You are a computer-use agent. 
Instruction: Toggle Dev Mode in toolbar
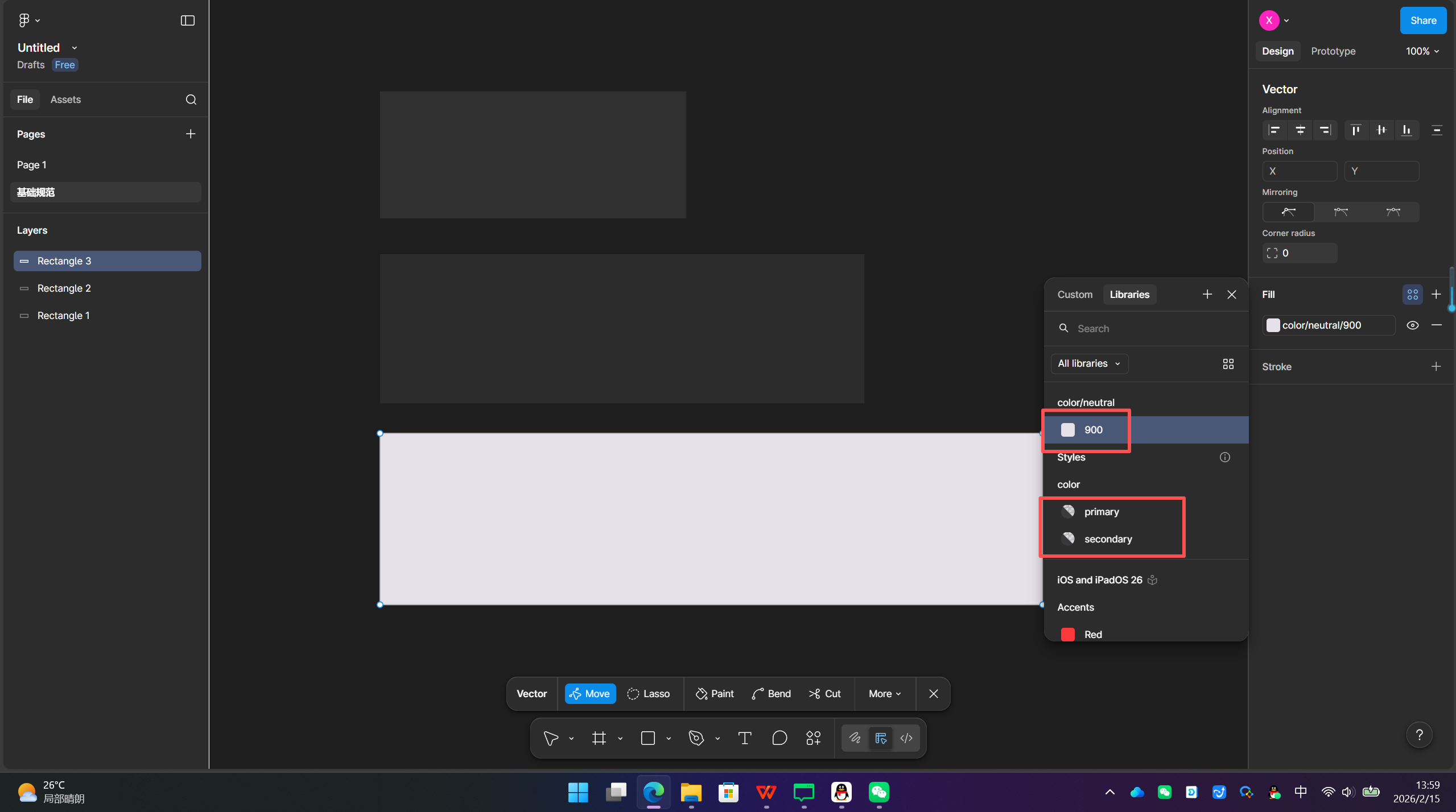click(x=906, y=738)
